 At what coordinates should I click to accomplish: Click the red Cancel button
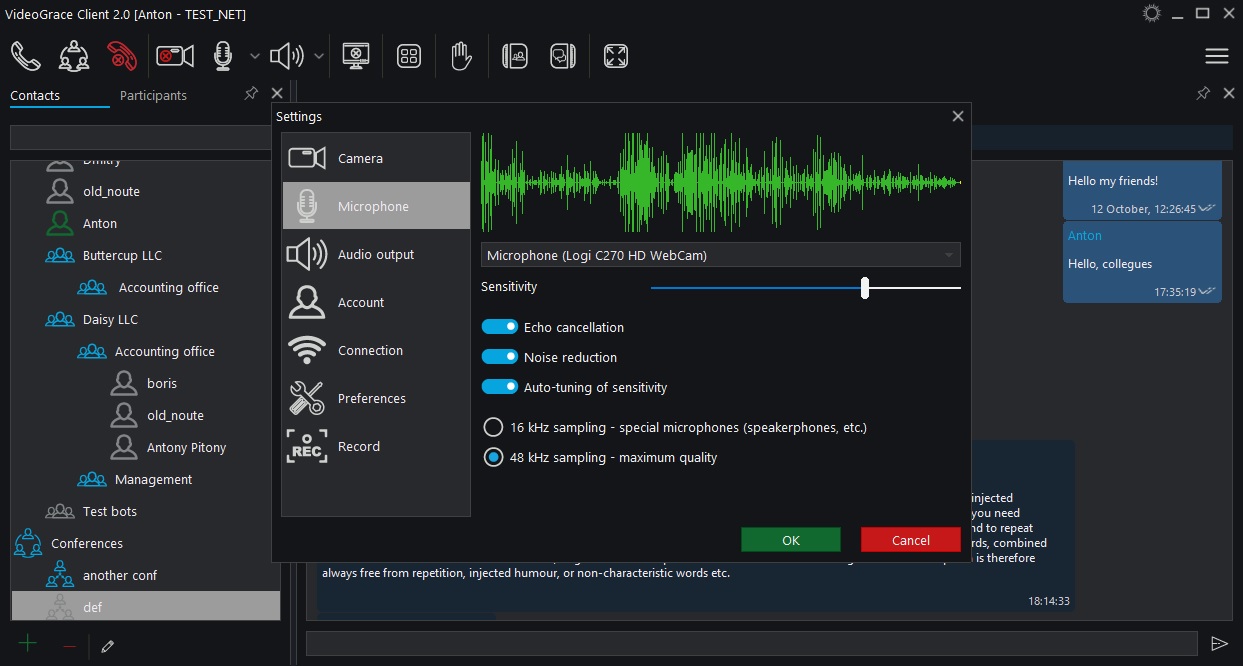[911, 540]
